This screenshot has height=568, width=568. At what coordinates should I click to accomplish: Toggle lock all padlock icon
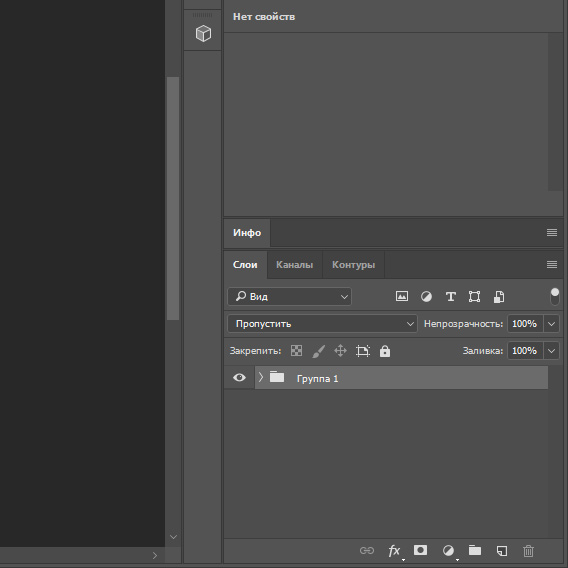pyautogui.click(x=385, y=351)
